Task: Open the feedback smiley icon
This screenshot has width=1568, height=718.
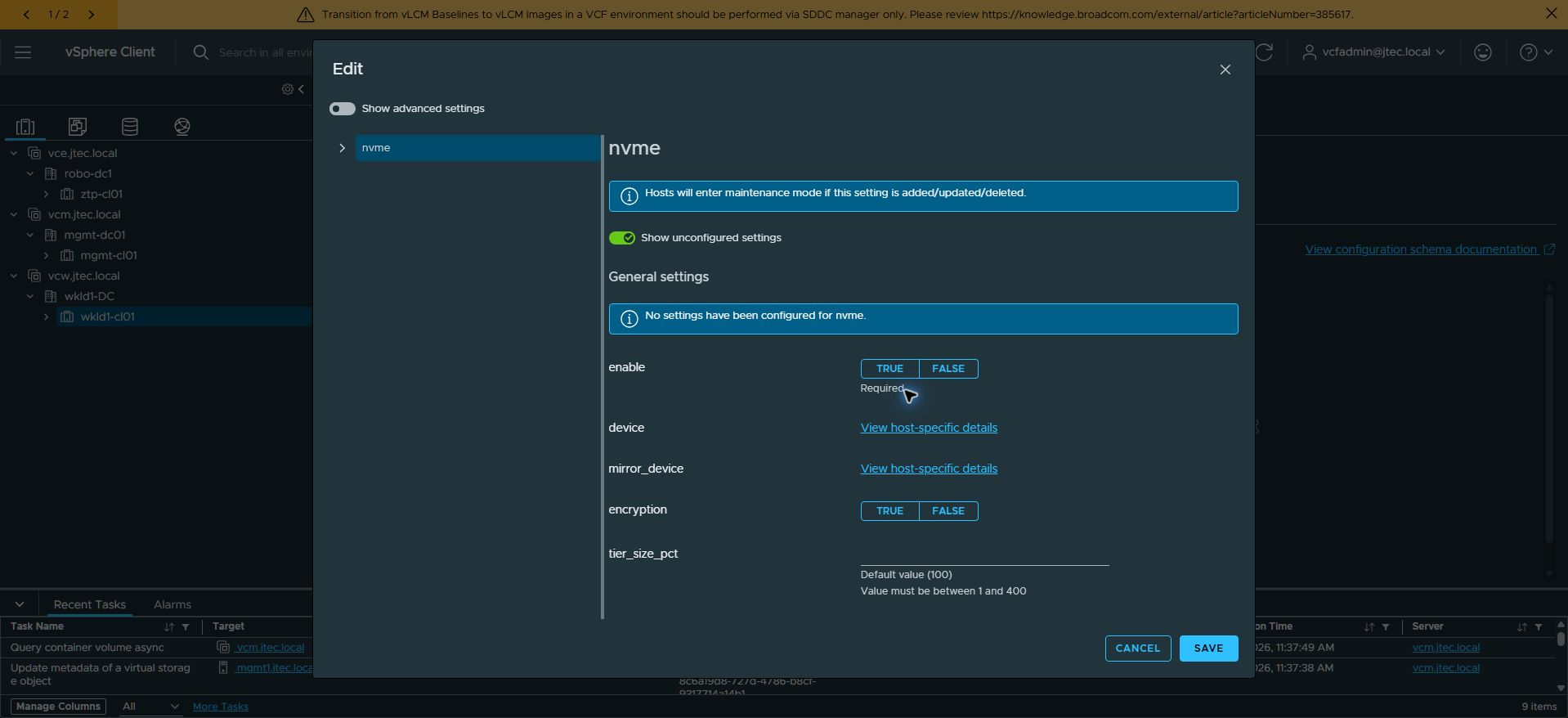Action: (x=1482, y=52)
